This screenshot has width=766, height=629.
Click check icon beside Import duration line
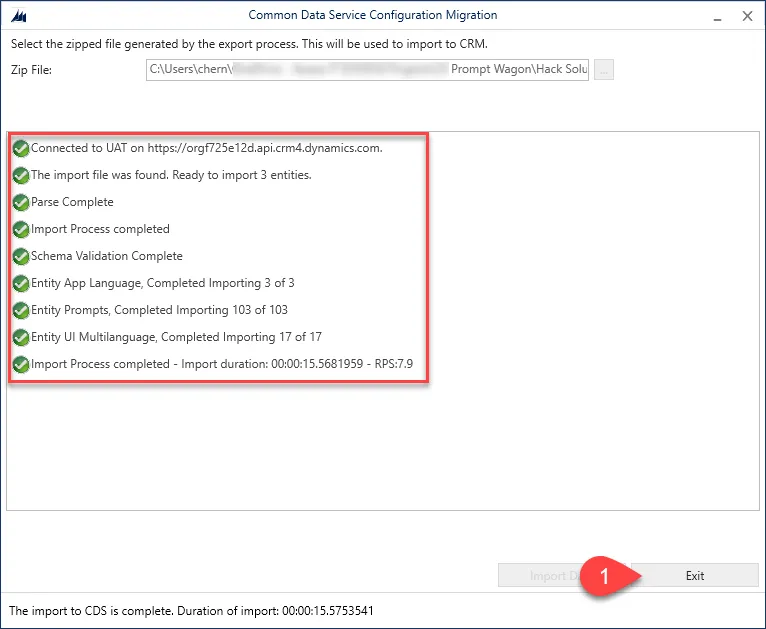click(21, 364)
